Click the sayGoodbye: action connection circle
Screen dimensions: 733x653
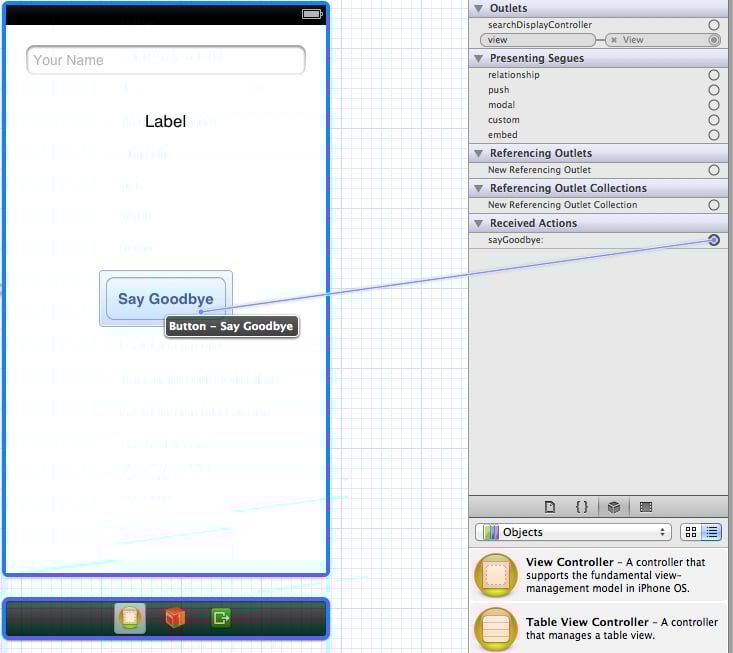tap(713, 240)
